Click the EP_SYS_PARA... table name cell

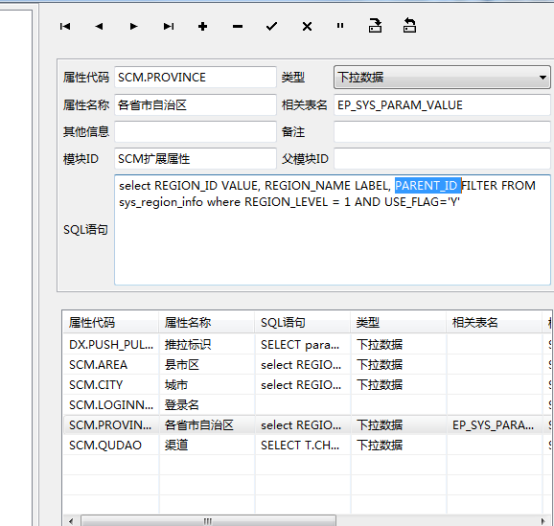494,425
